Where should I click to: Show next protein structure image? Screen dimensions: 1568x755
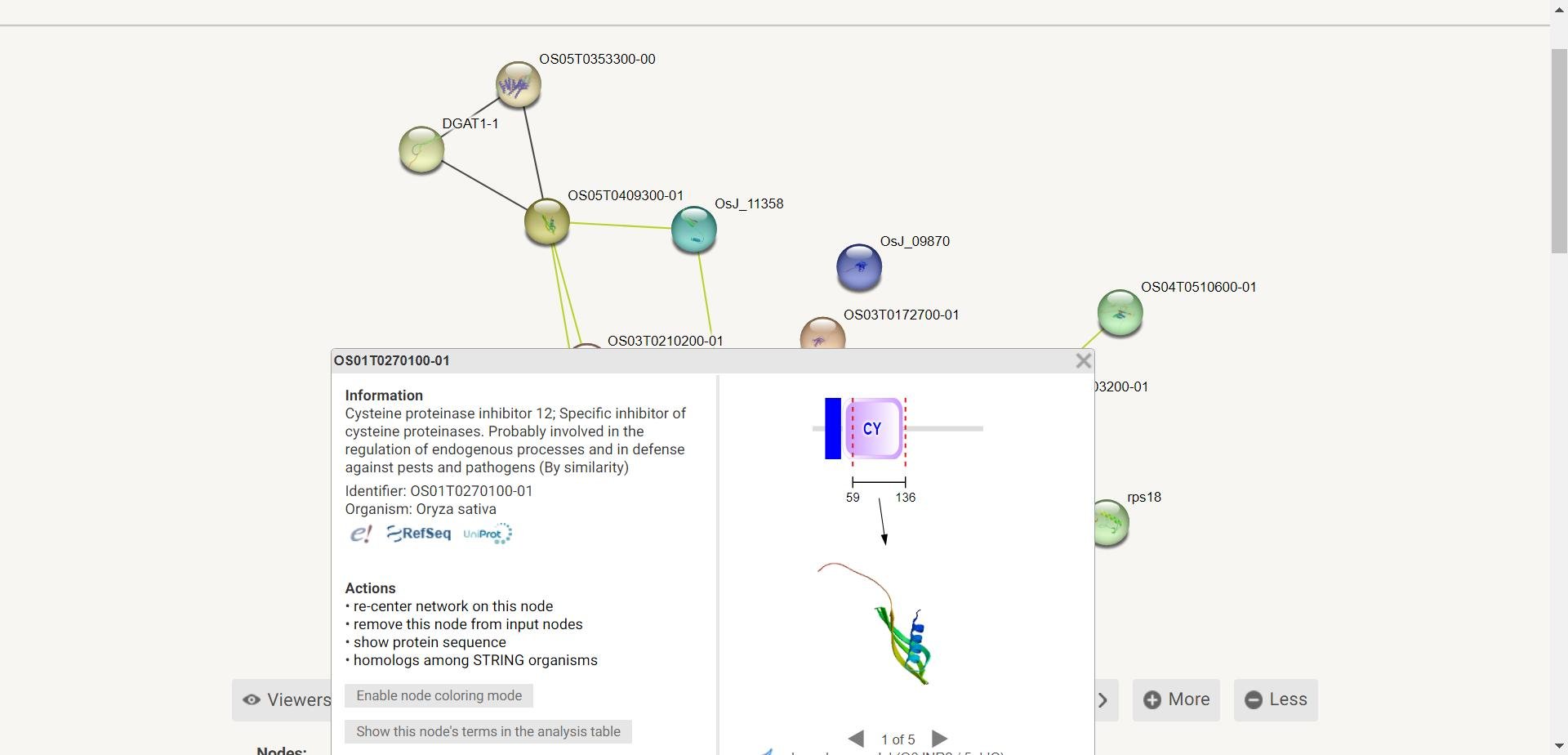click(939, 739)
